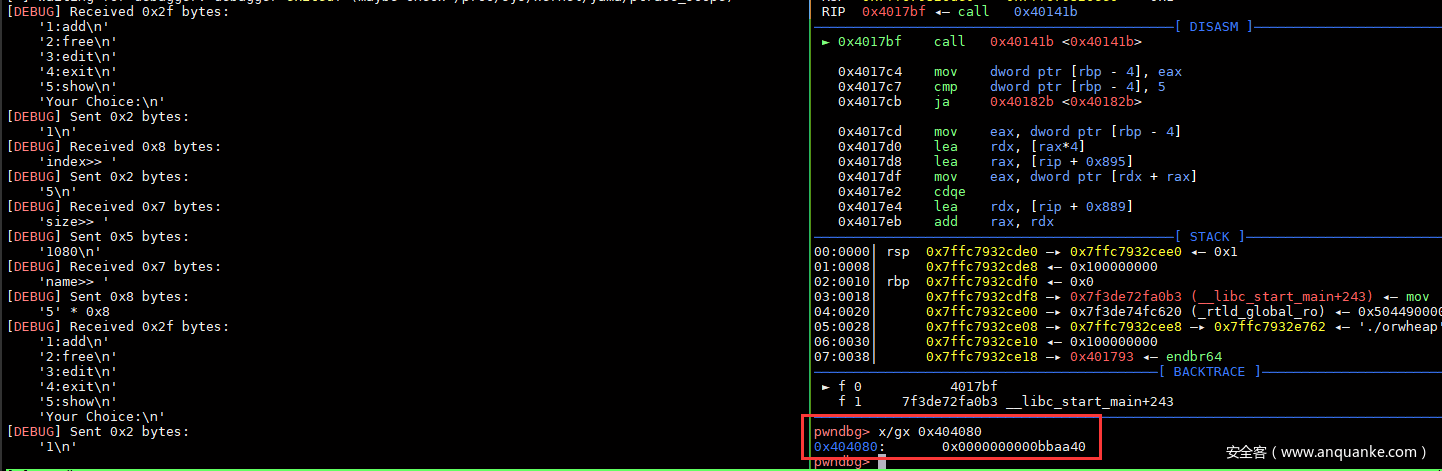Select the 0x4017e2 cdqe instruction
The width and height of the screenshot is (1442, 471).
coord(903,191)
